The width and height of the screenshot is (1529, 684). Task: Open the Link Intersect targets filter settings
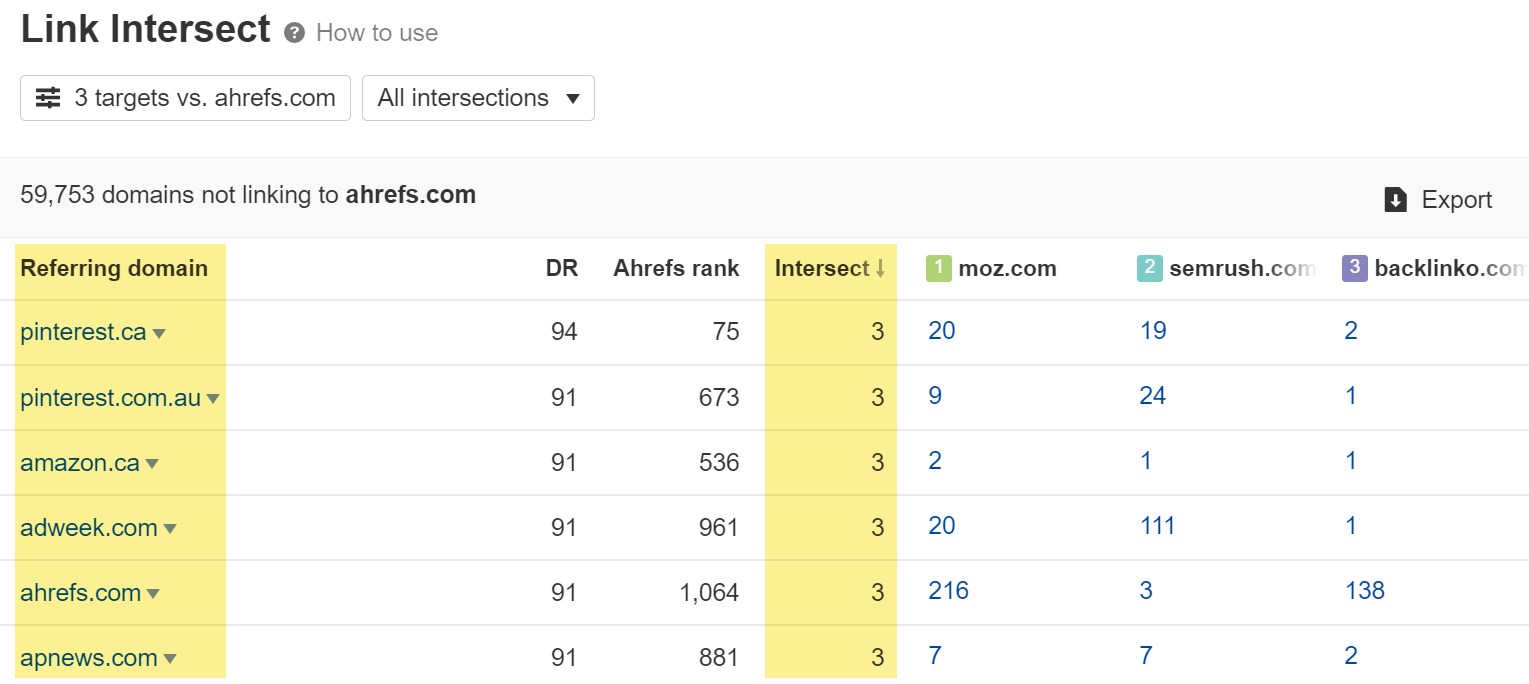[x=47, y=97]
